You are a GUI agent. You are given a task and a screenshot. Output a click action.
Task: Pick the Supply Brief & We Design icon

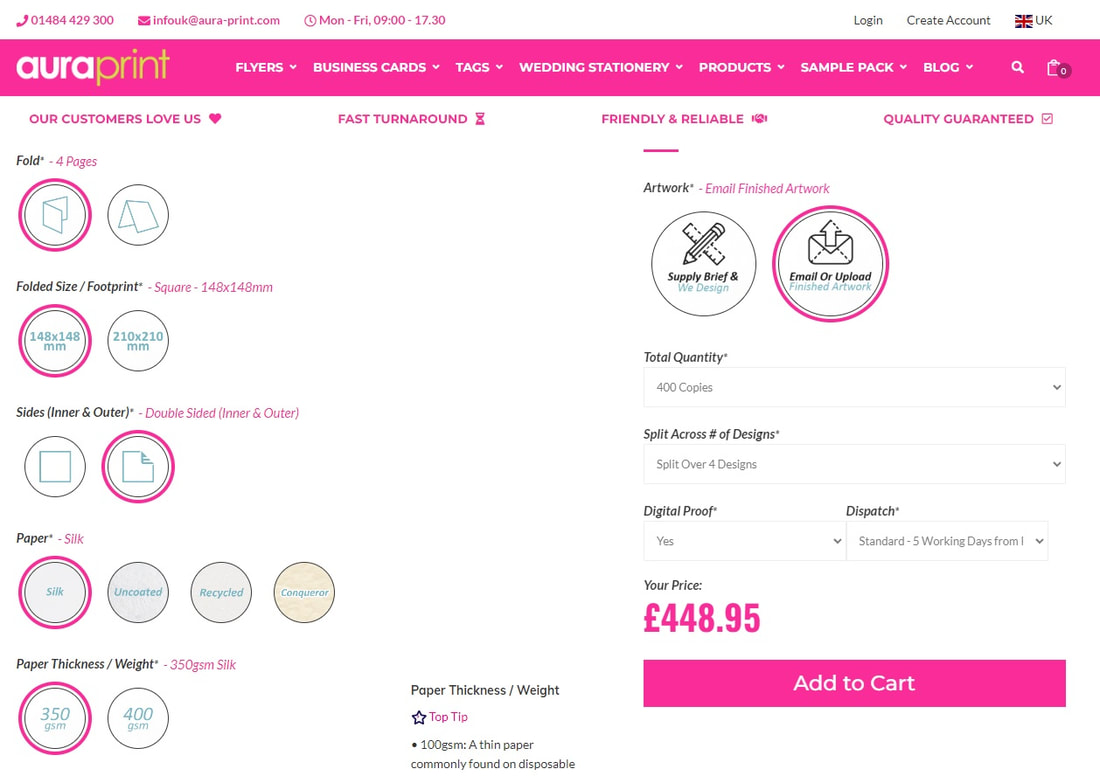point(703,264)
